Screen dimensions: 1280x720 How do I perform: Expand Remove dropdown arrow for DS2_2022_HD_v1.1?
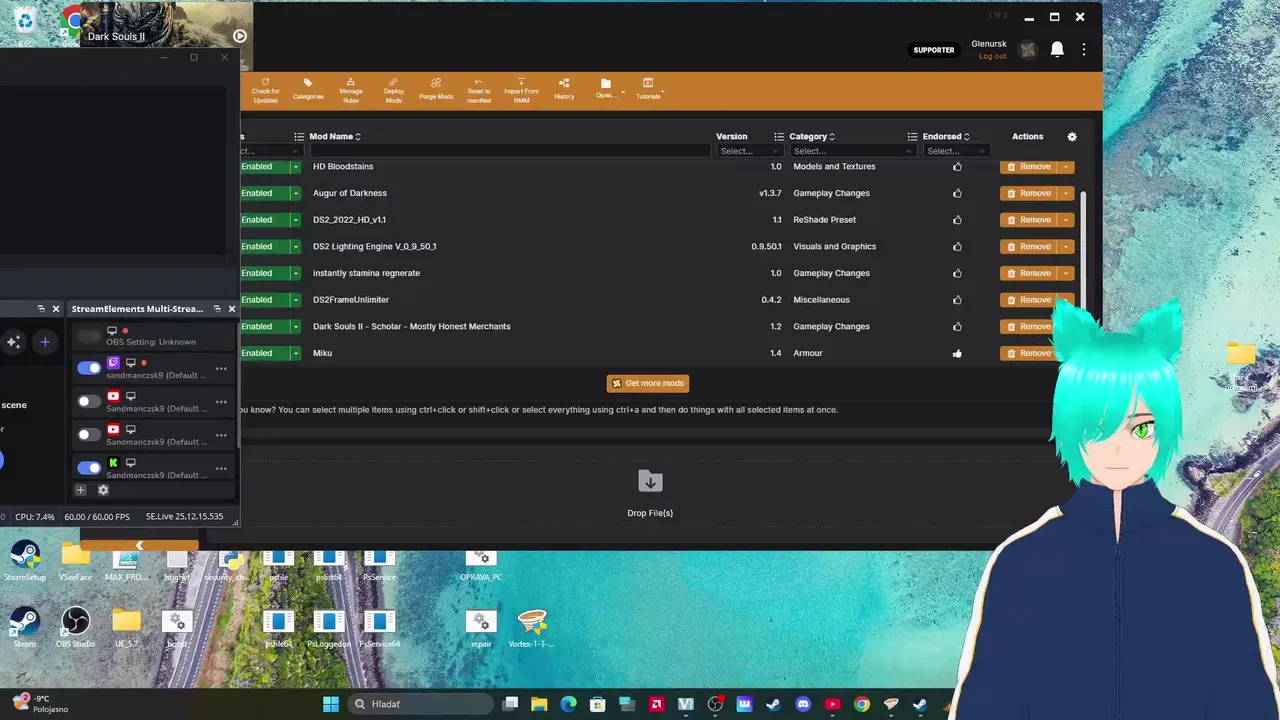pyautogui.click(x=1067, y=220)
